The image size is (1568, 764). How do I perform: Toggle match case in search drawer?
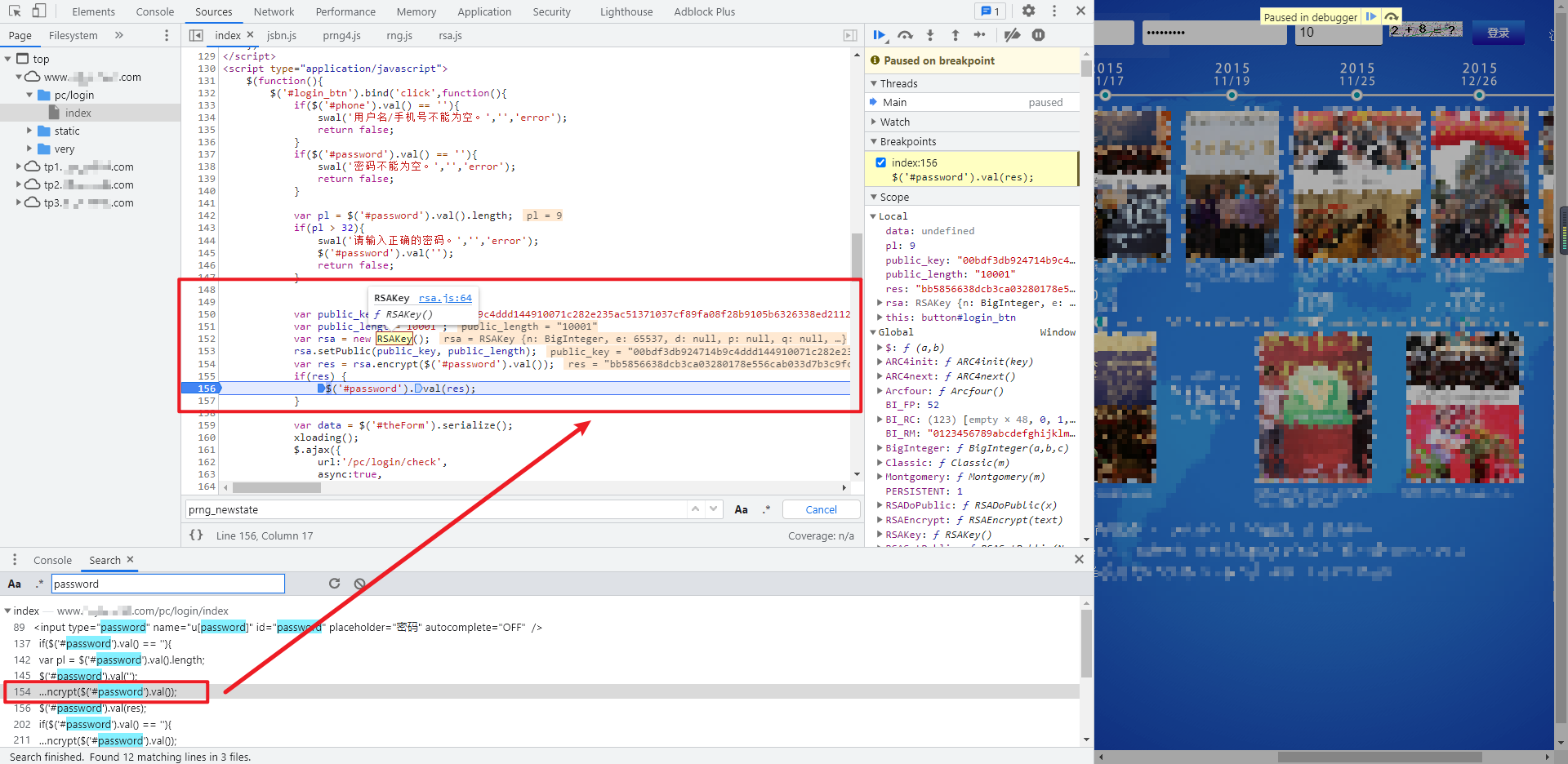[15, 584]
